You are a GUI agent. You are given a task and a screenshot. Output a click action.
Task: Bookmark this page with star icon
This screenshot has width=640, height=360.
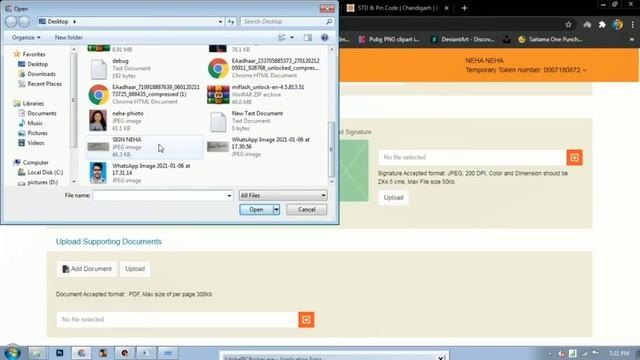click(568, 24)
